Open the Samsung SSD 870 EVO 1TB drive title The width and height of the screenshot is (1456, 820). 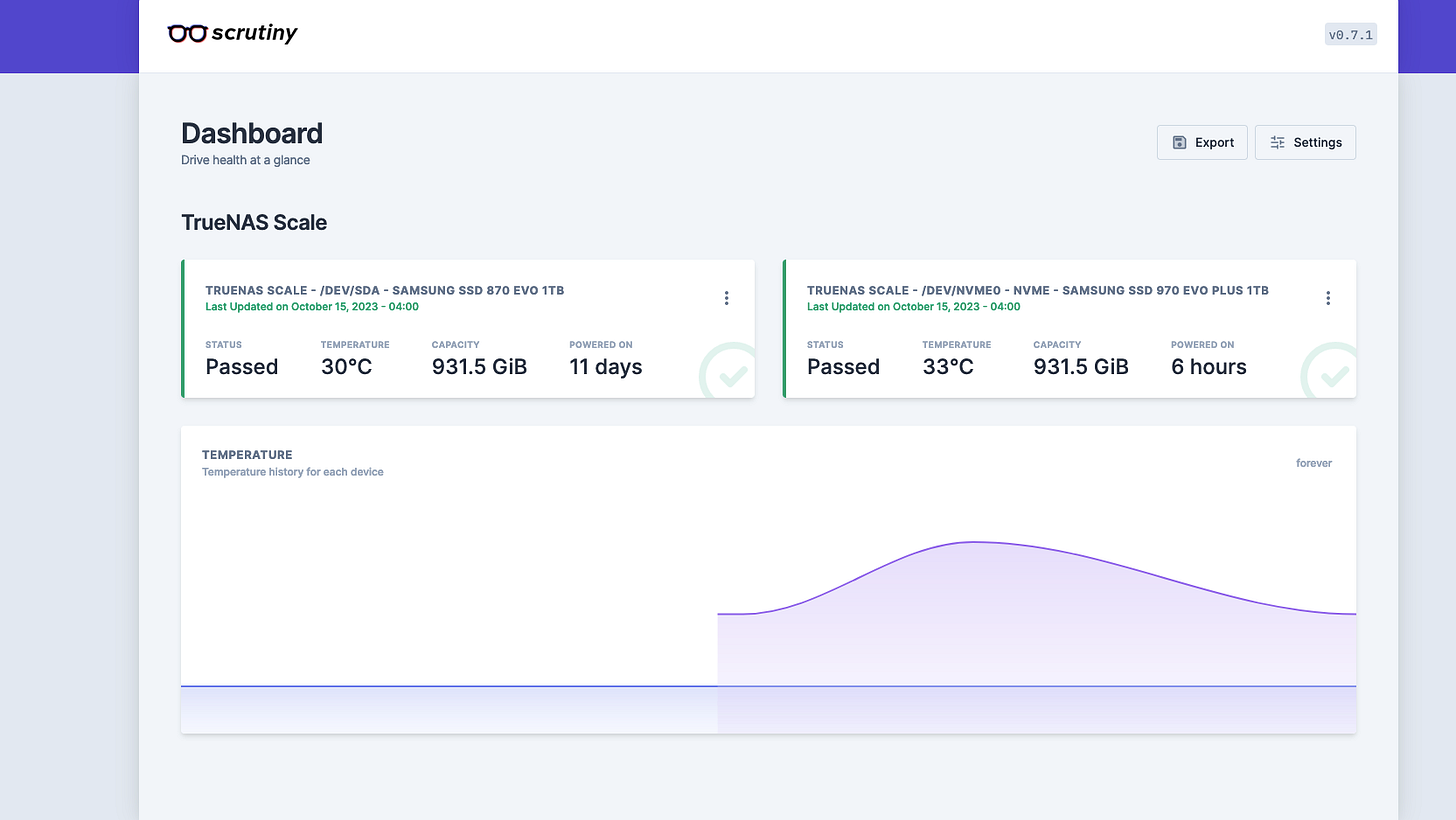pos(385,290)
